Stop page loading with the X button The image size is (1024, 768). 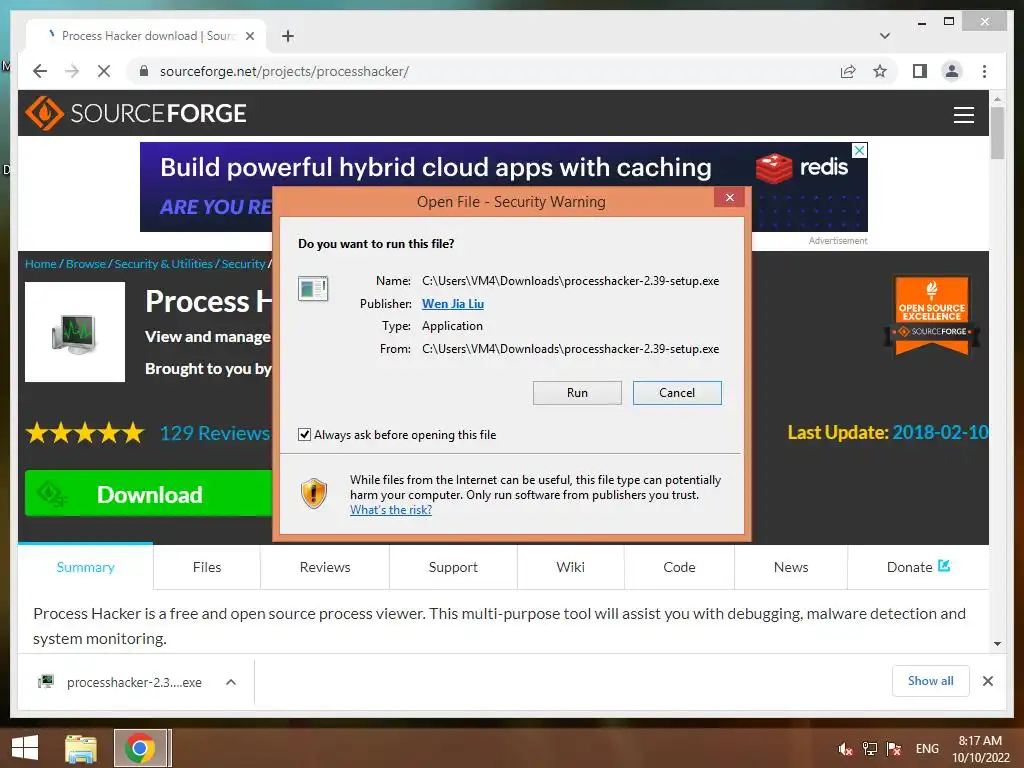104,71
